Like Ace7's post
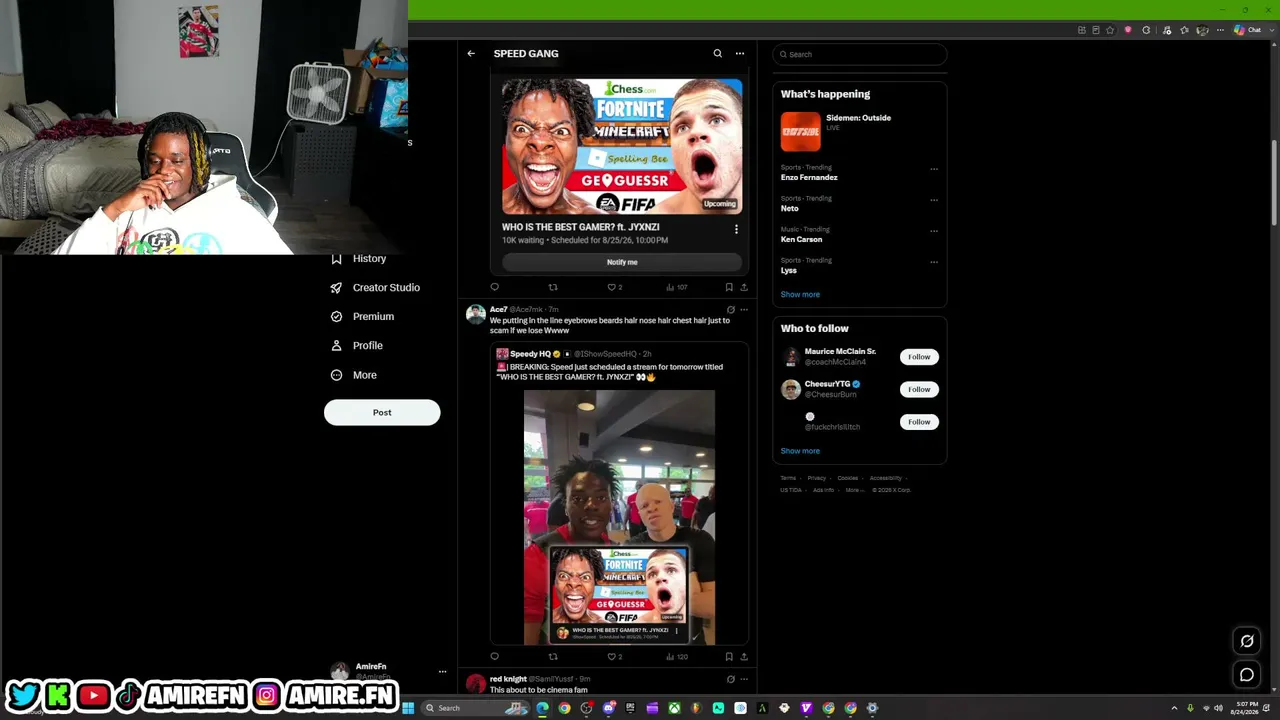The image size is (1280, 720). pyautogui.click(x=612, y=657)
